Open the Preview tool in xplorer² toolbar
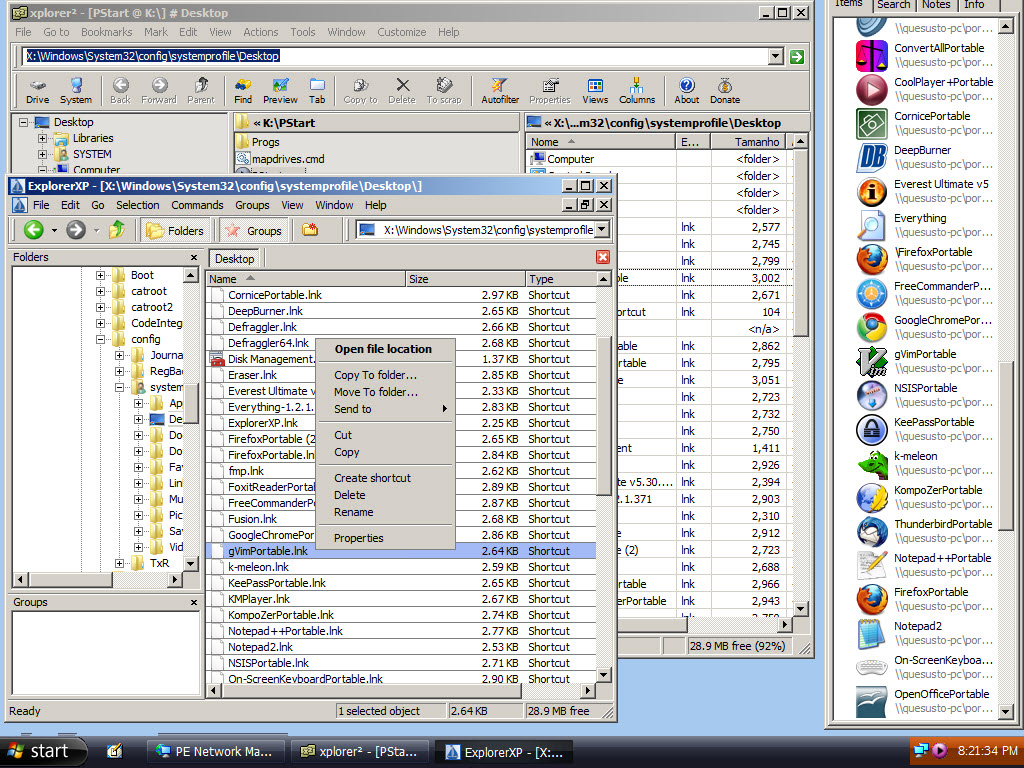The height and width of the screenshot is (768, 1024). point(280,90)
